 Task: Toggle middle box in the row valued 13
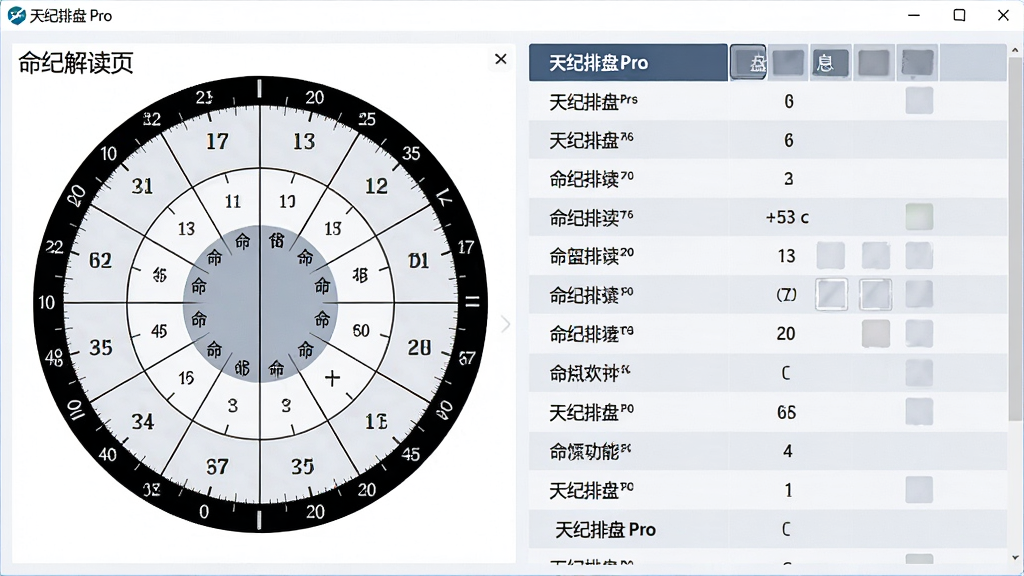point(875,255)
